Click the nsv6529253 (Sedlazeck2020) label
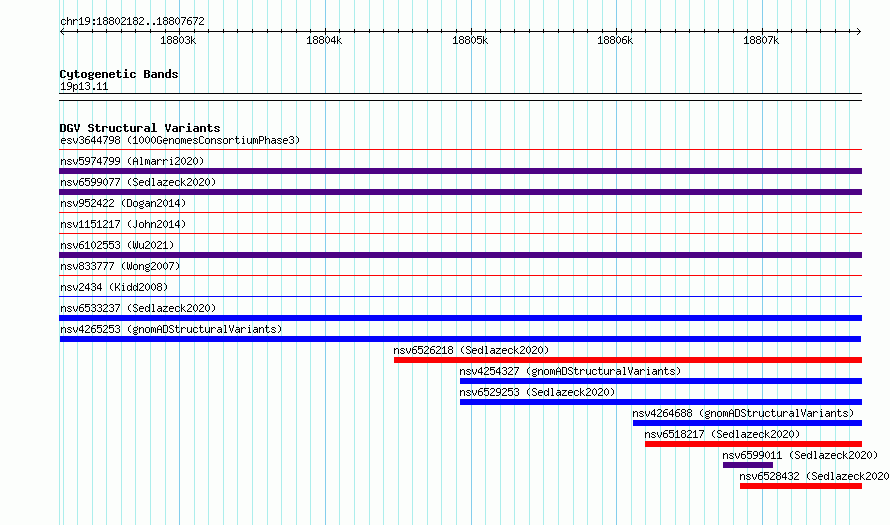The height and width of the screenshot is (525, 890). coord(537,392)
